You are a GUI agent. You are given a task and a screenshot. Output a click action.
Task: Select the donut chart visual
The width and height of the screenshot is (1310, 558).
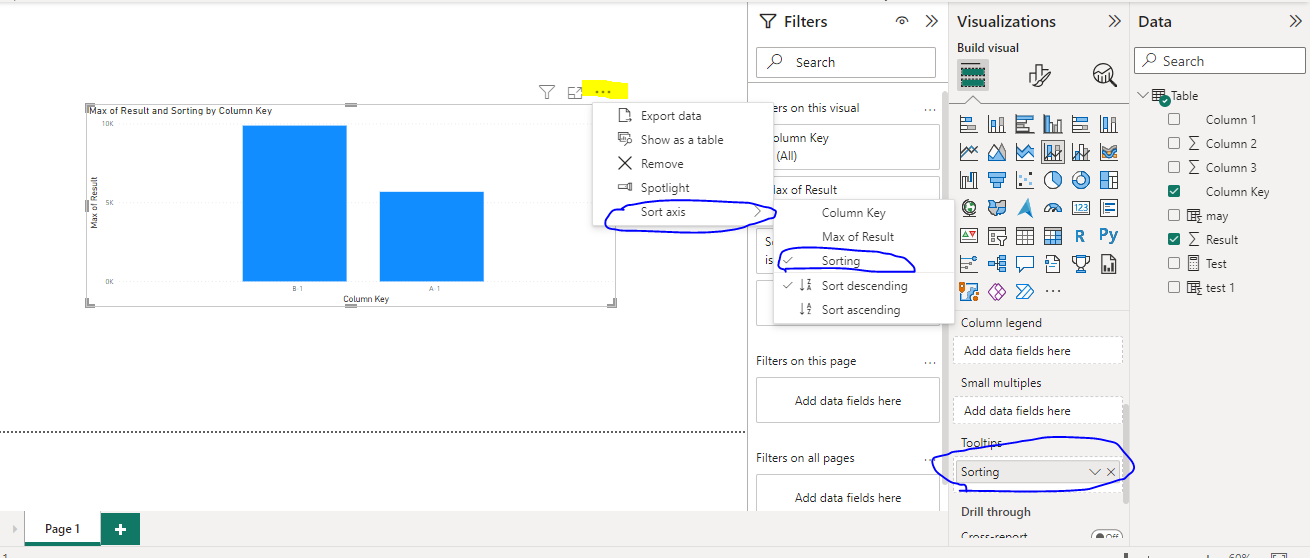click(1080, 180)
